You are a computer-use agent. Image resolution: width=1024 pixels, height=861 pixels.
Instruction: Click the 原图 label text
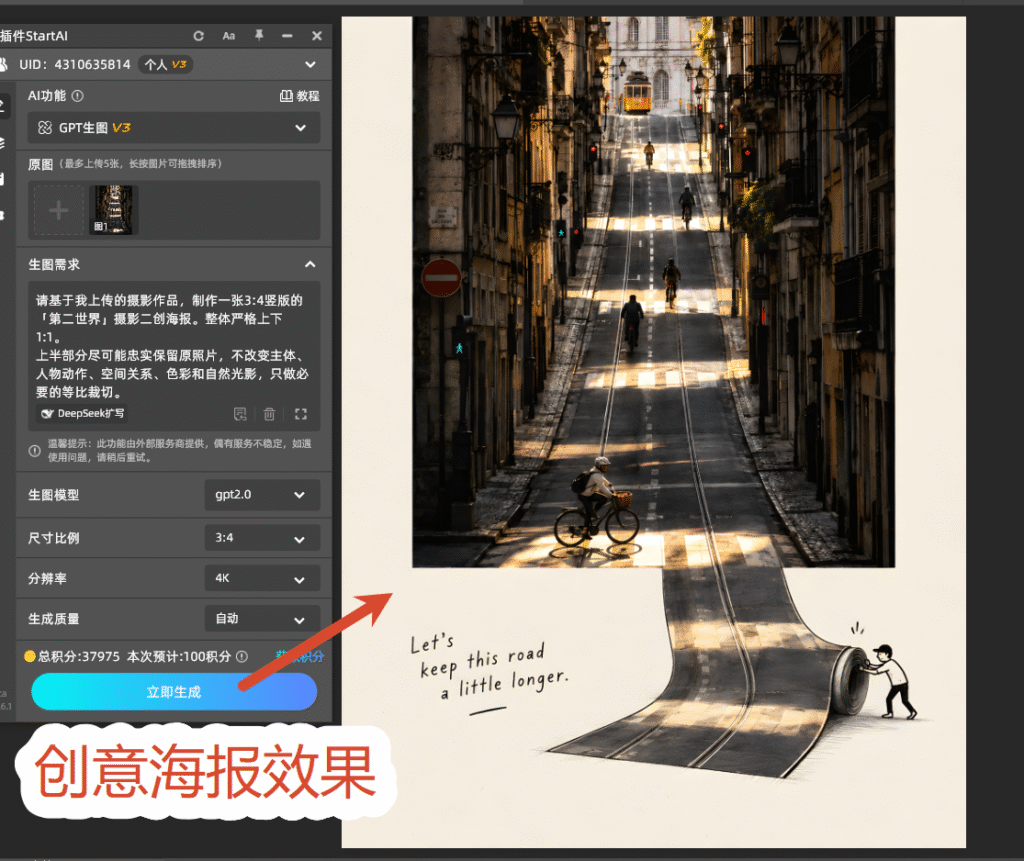[40, 164]
